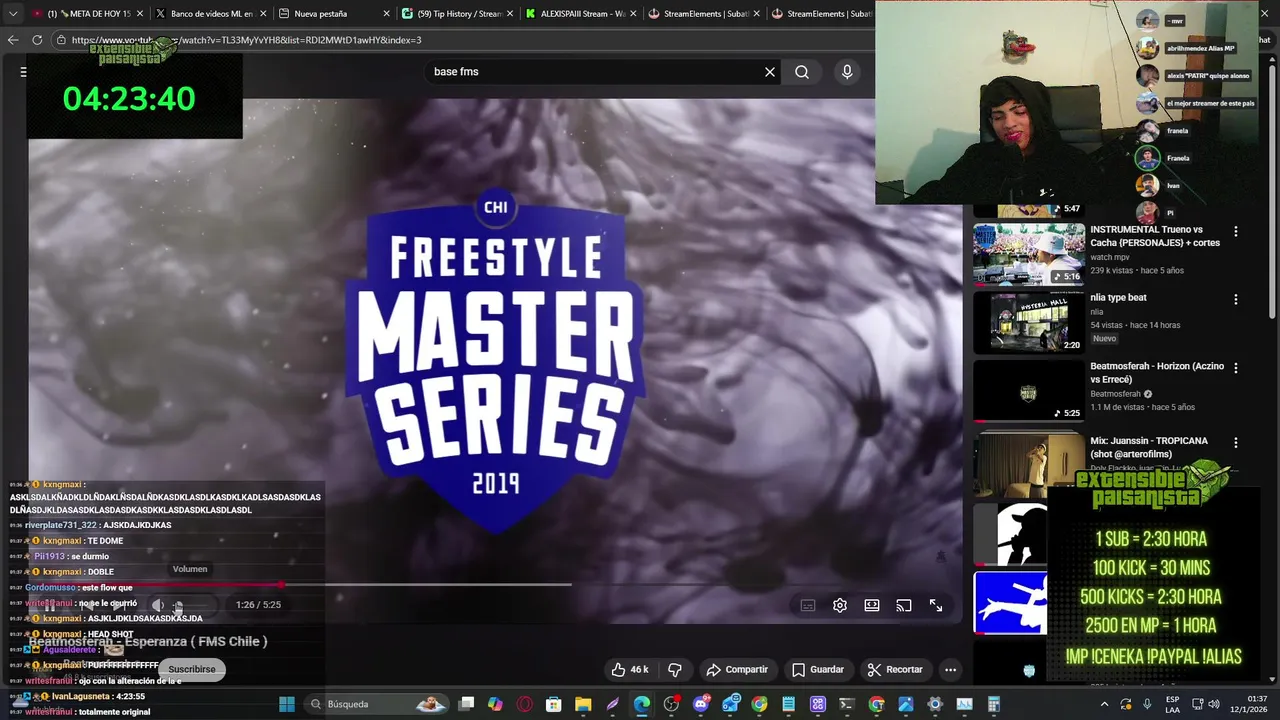Open the terminal app from the taskbar
The width and height of the screenshot is (1280, 720).
[847, 704]
